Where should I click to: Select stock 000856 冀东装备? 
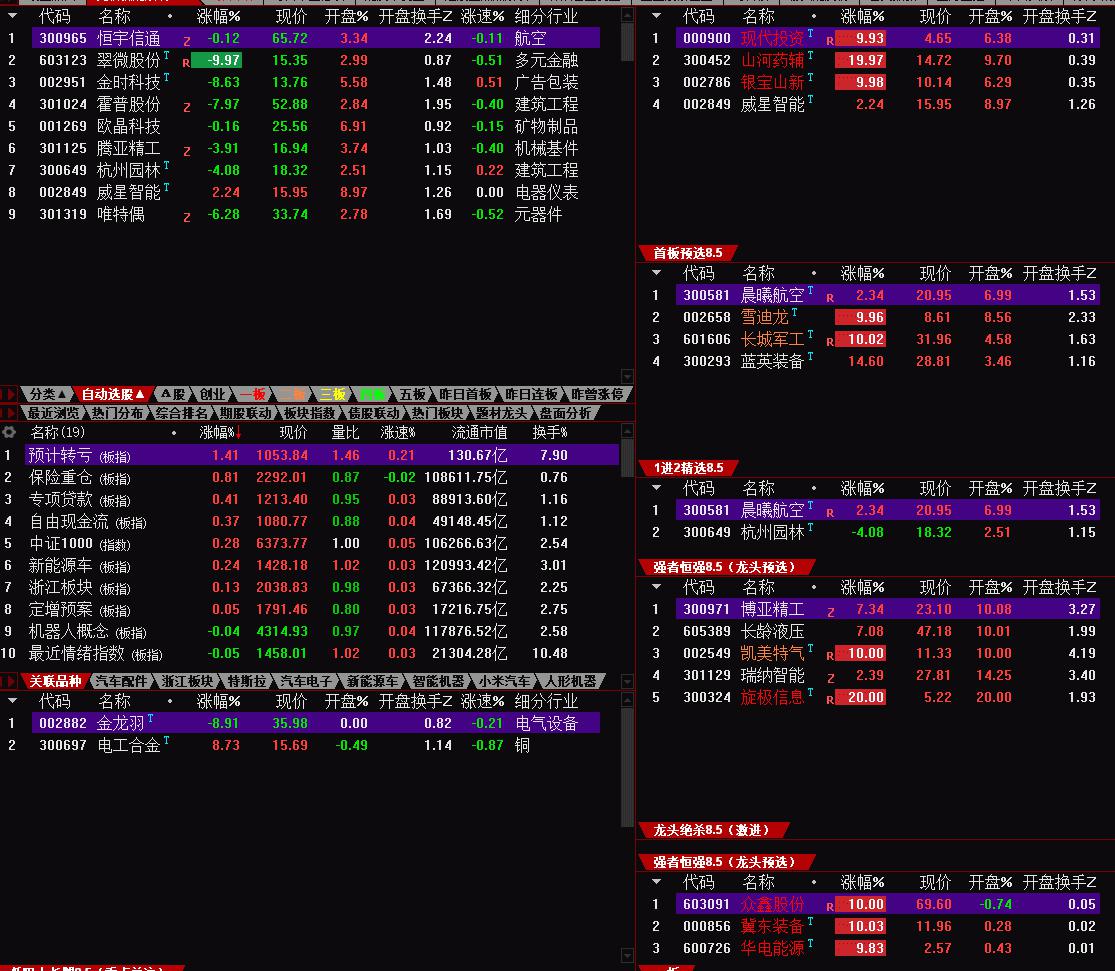(x=887, y=925)
